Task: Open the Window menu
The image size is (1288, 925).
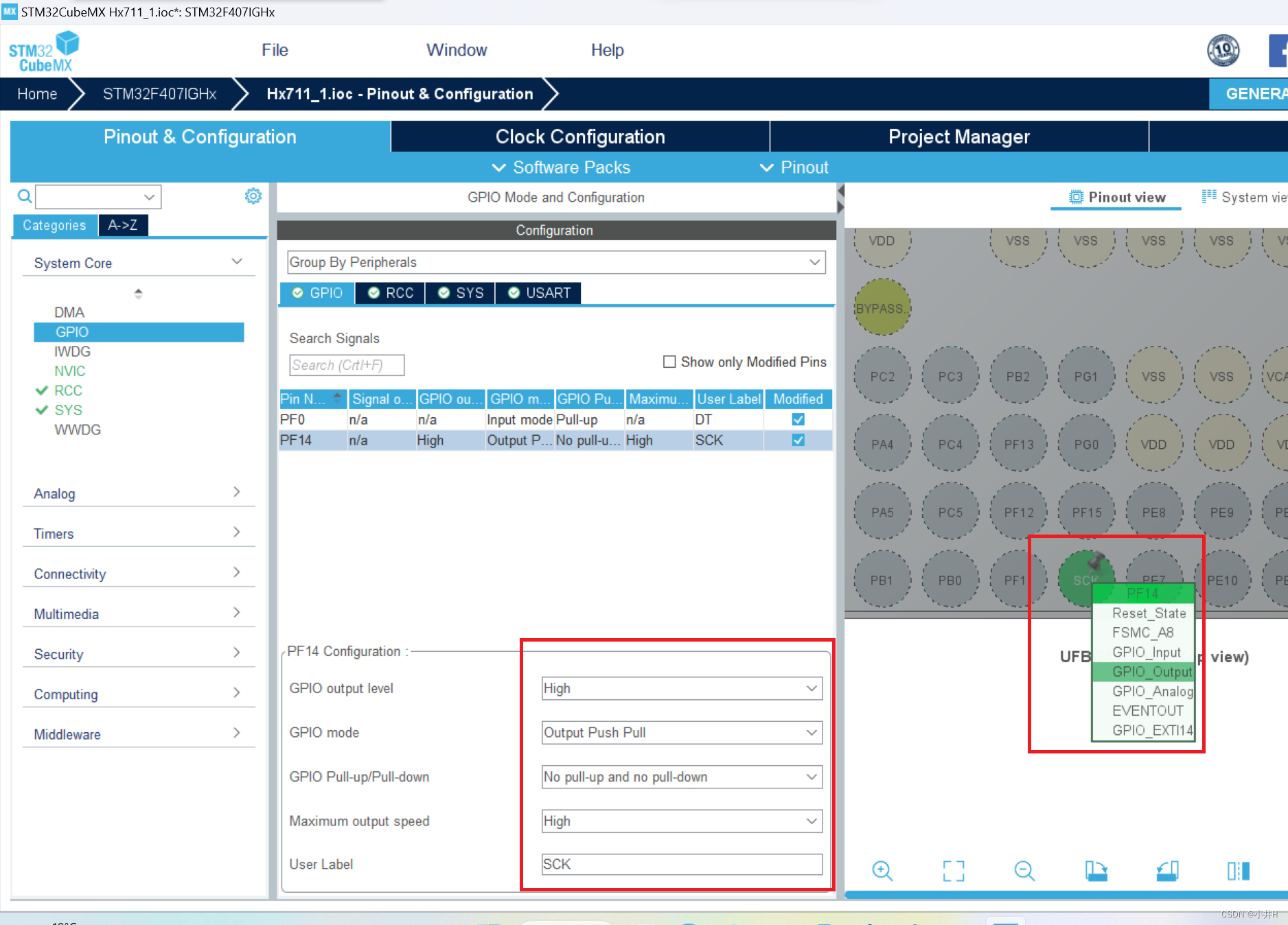Action: coord(457,50)
